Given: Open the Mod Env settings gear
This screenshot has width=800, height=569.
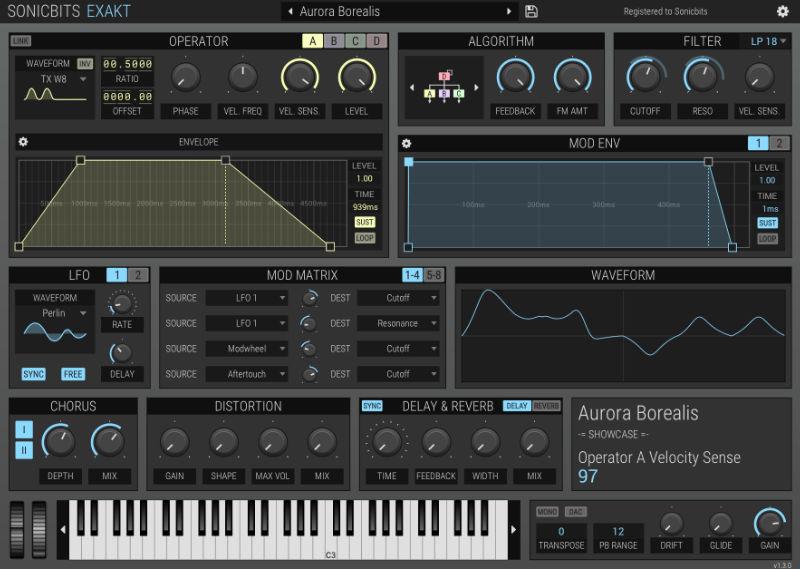Looking at the screenshot, I should pyautogui.click(x=406, y=144).
